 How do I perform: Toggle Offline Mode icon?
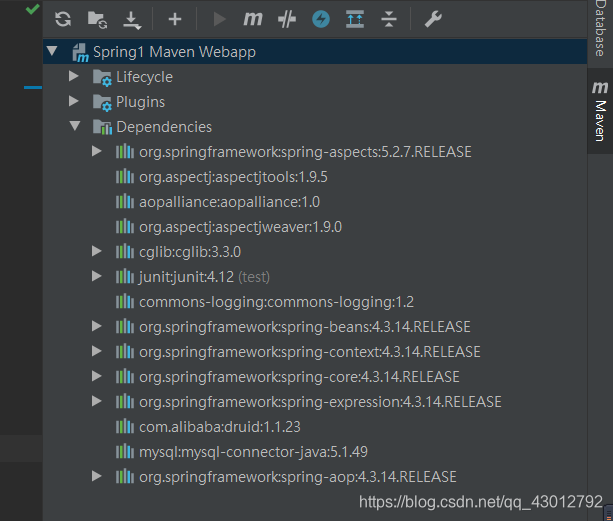[x=287, y=19]
